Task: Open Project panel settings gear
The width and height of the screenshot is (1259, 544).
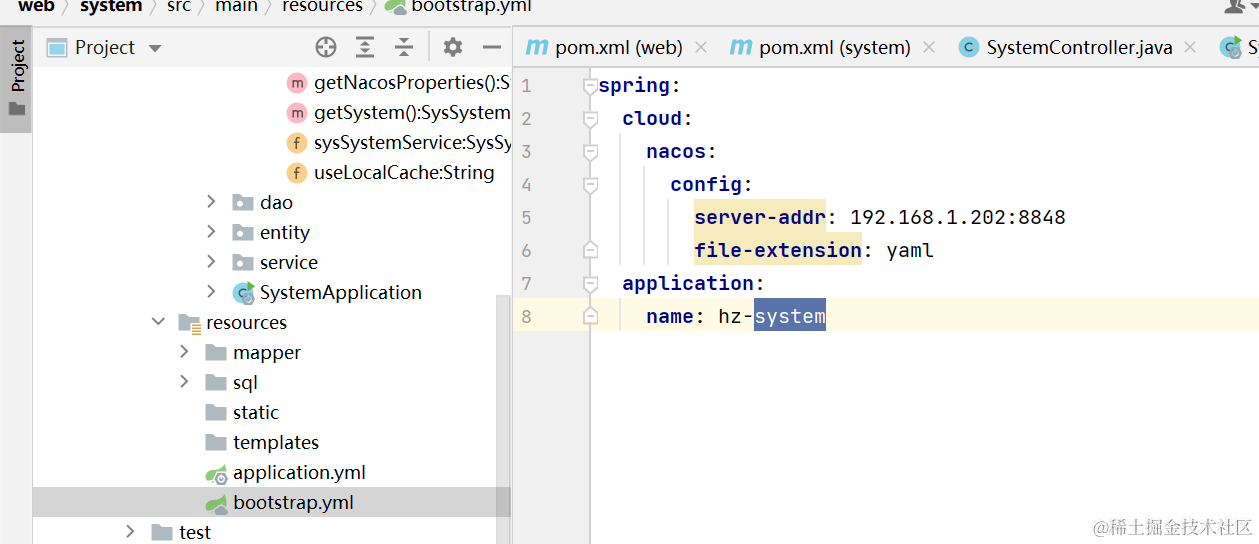Action: [x=453, y=47]
